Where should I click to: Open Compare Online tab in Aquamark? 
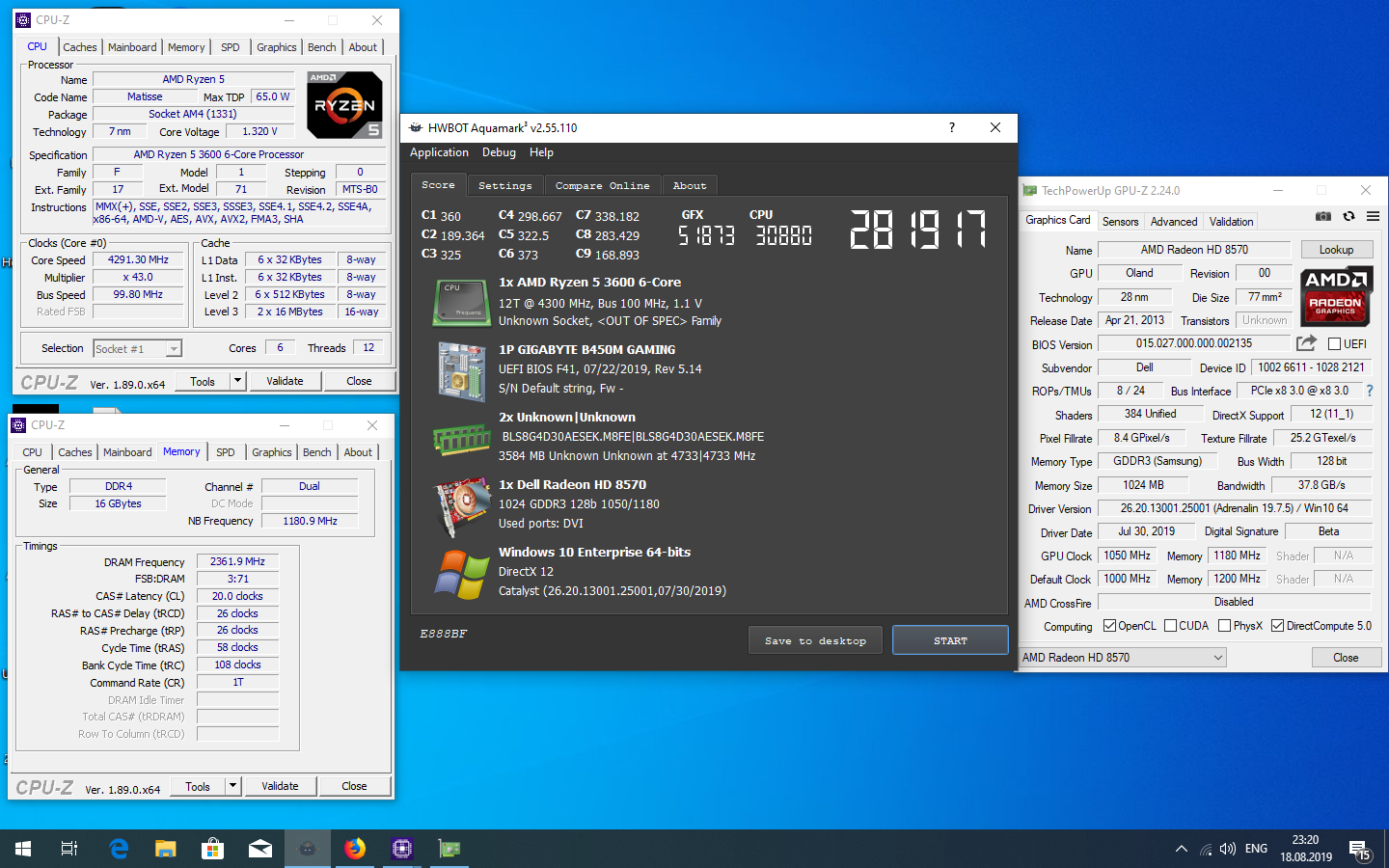pos(603,185)
